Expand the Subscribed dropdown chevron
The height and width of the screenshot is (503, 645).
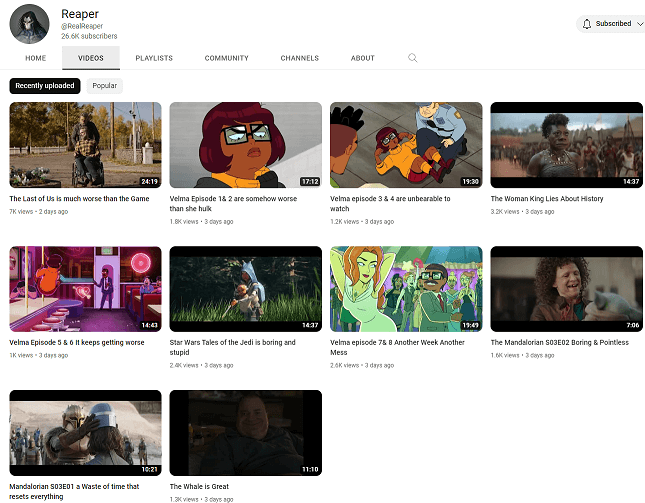(640, 24)
